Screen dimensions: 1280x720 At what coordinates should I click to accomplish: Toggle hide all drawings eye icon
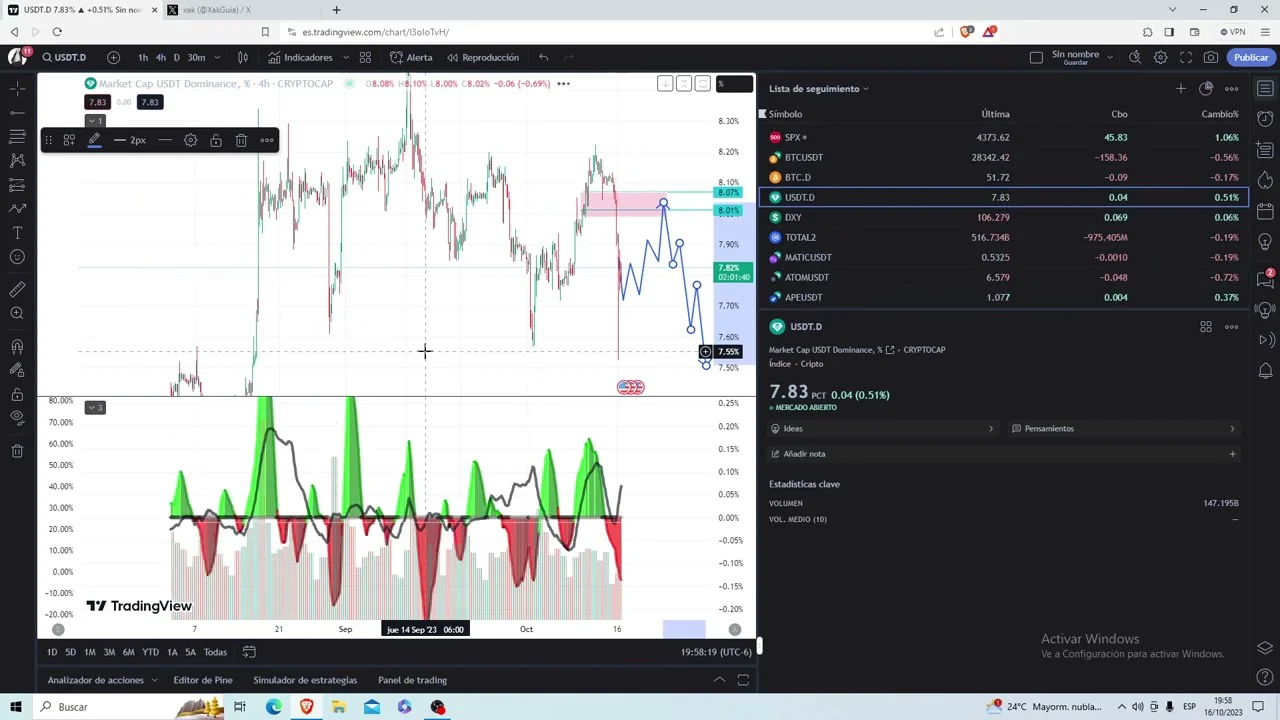tap(17, 418)
